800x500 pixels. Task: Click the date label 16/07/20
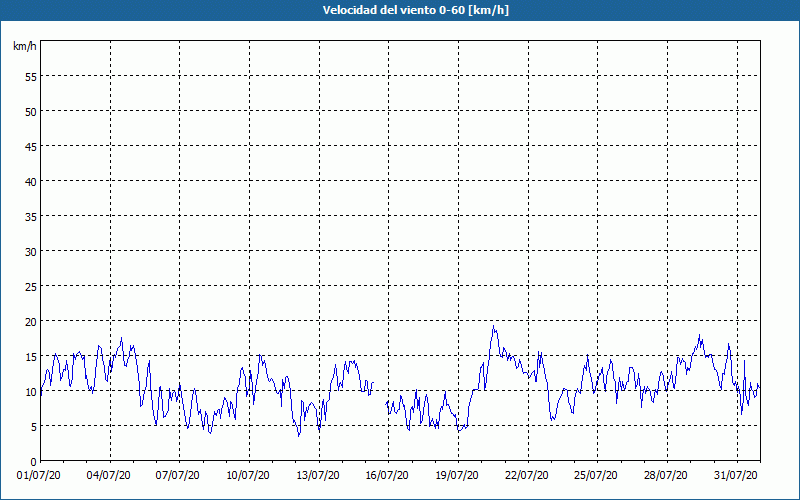[x=387, y=476]
